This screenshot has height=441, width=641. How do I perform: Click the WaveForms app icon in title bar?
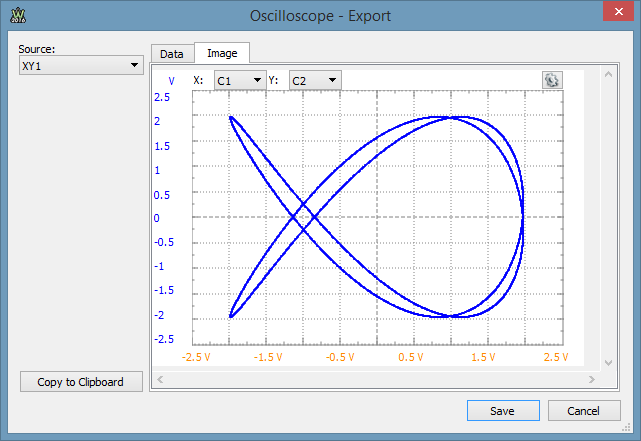pos(18,16)
